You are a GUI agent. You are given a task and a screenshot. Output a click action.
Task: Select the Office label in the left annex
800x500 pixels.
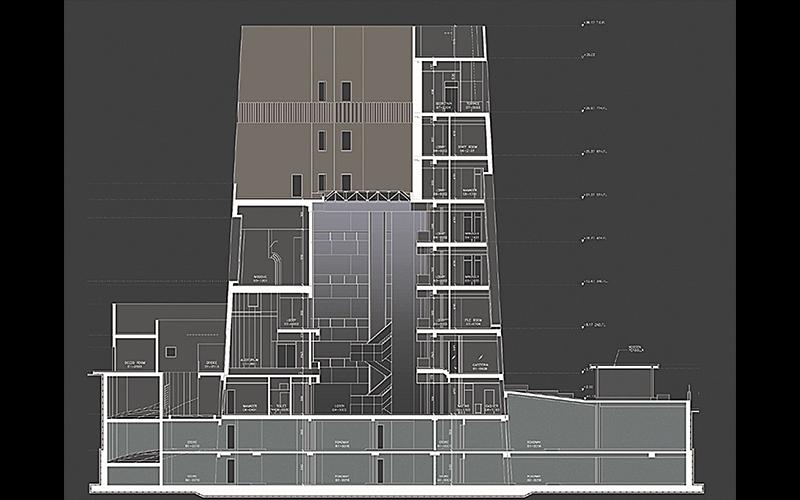212,366
